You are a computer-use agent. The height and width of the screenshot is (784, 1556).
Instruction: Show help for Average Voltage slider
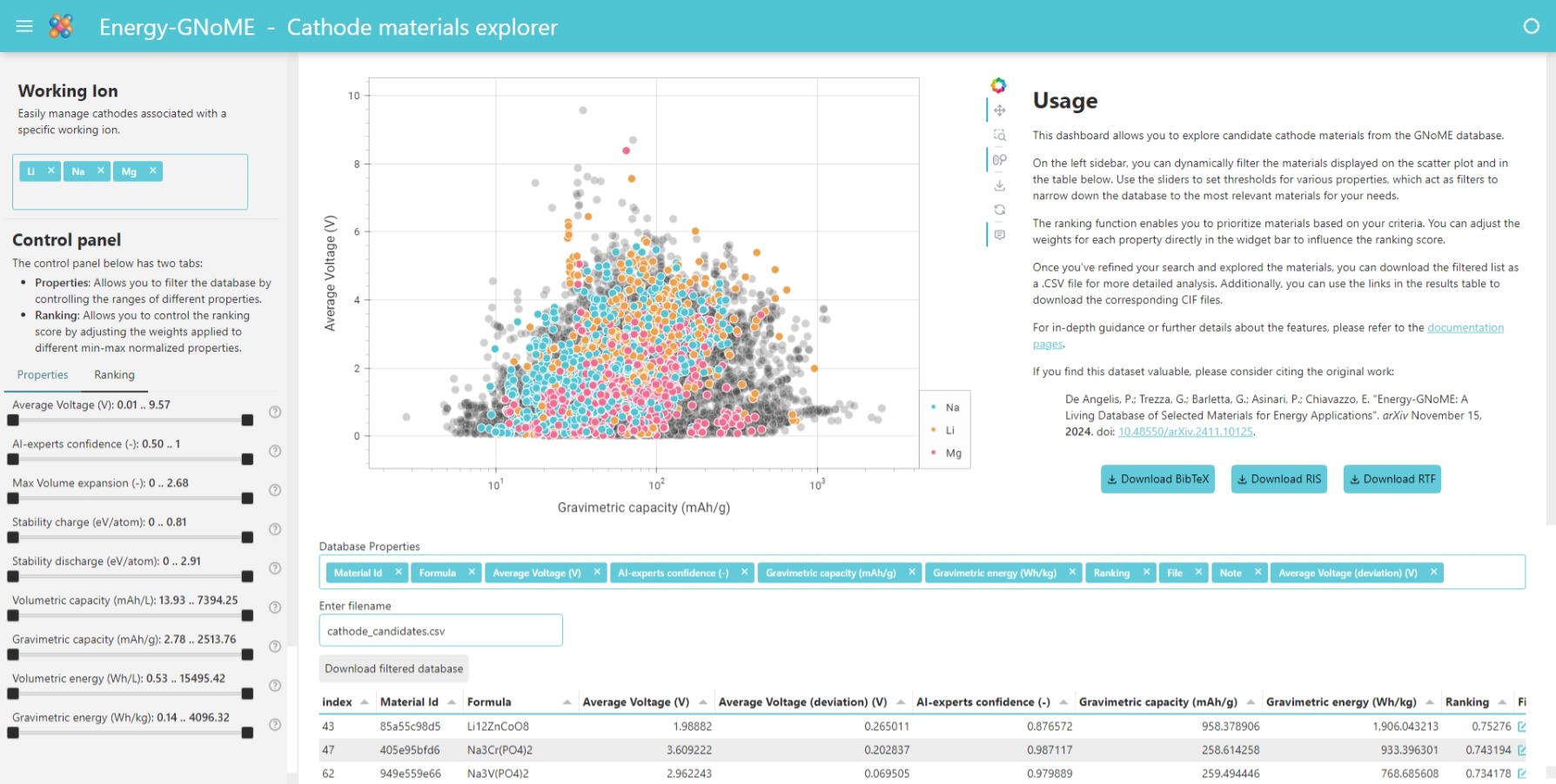click(275, 412)
